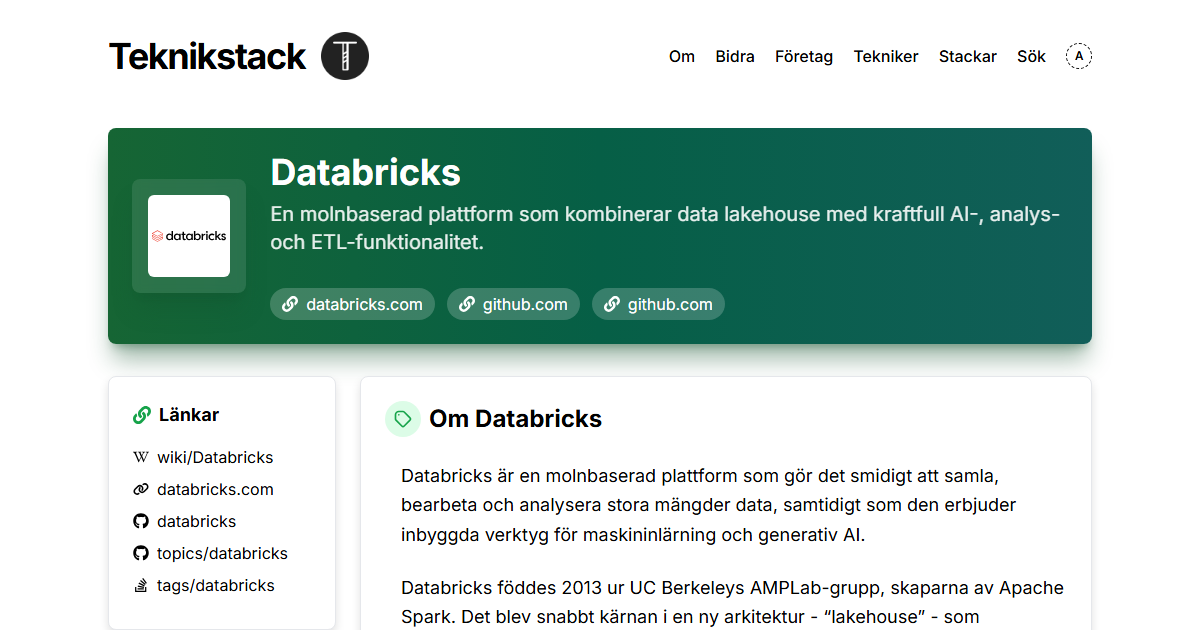
Task: Click the Stack Overflow icon beside tags/databricks
Action: tap(141, 585)
